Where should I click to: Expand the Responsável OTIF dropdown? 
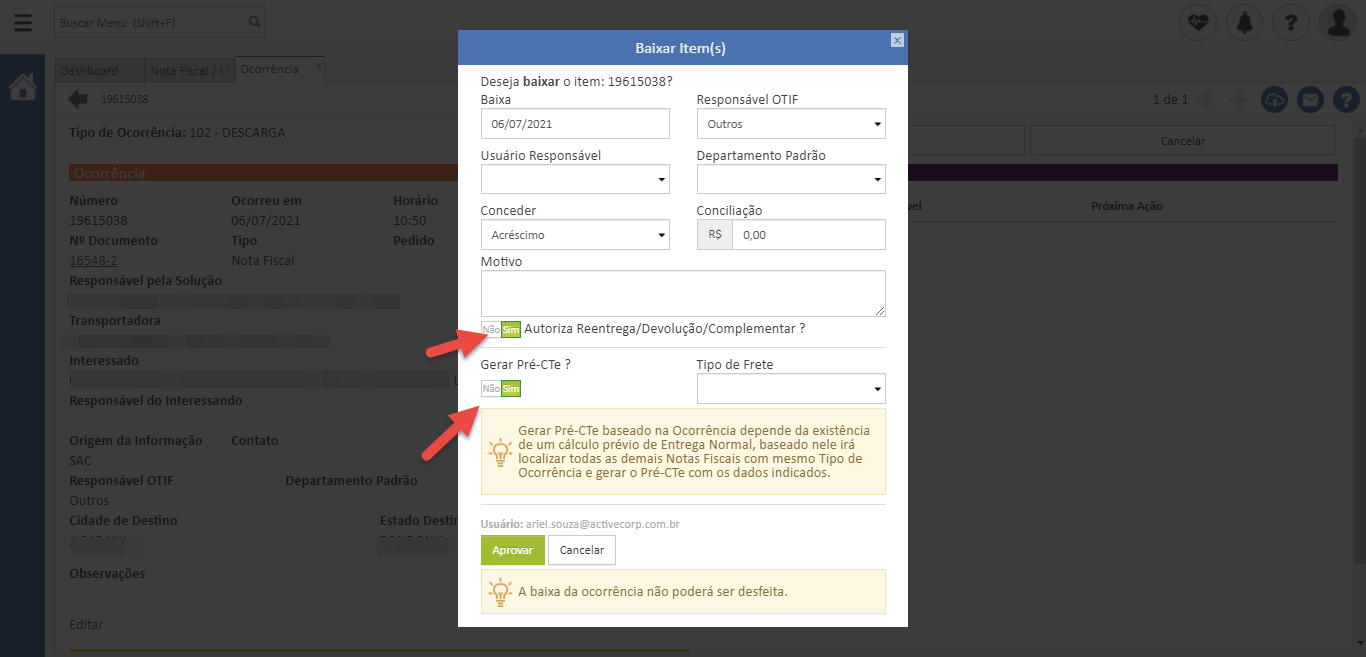[x=790, y=124]
